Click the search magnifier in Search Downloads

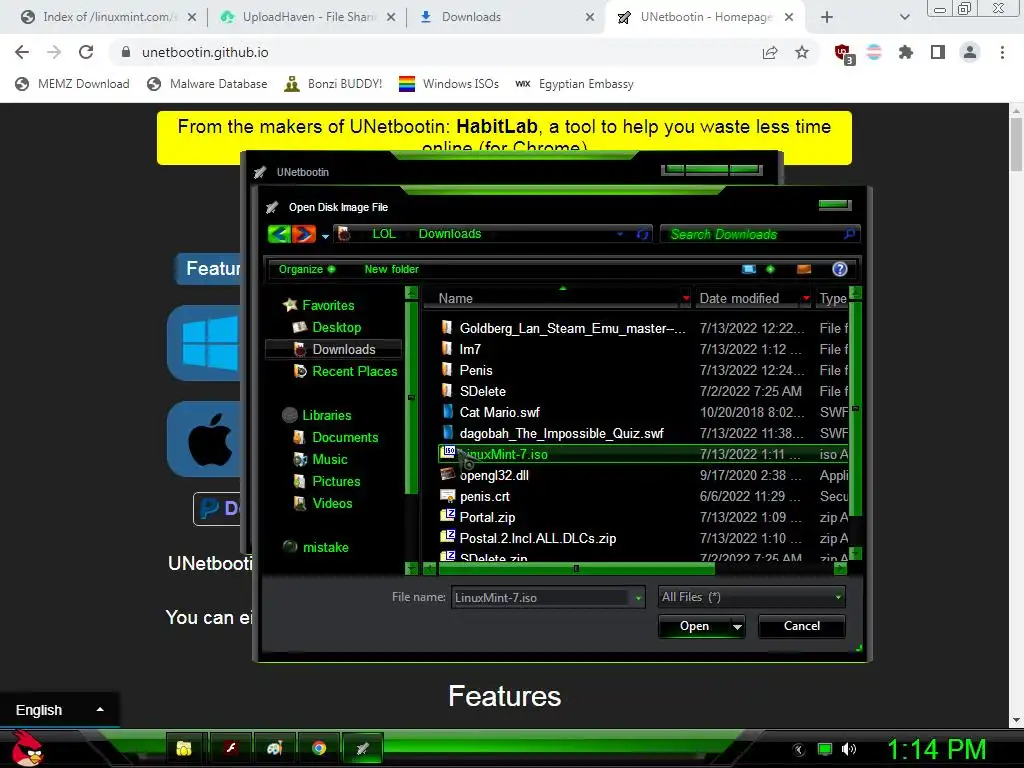(849, 234)
